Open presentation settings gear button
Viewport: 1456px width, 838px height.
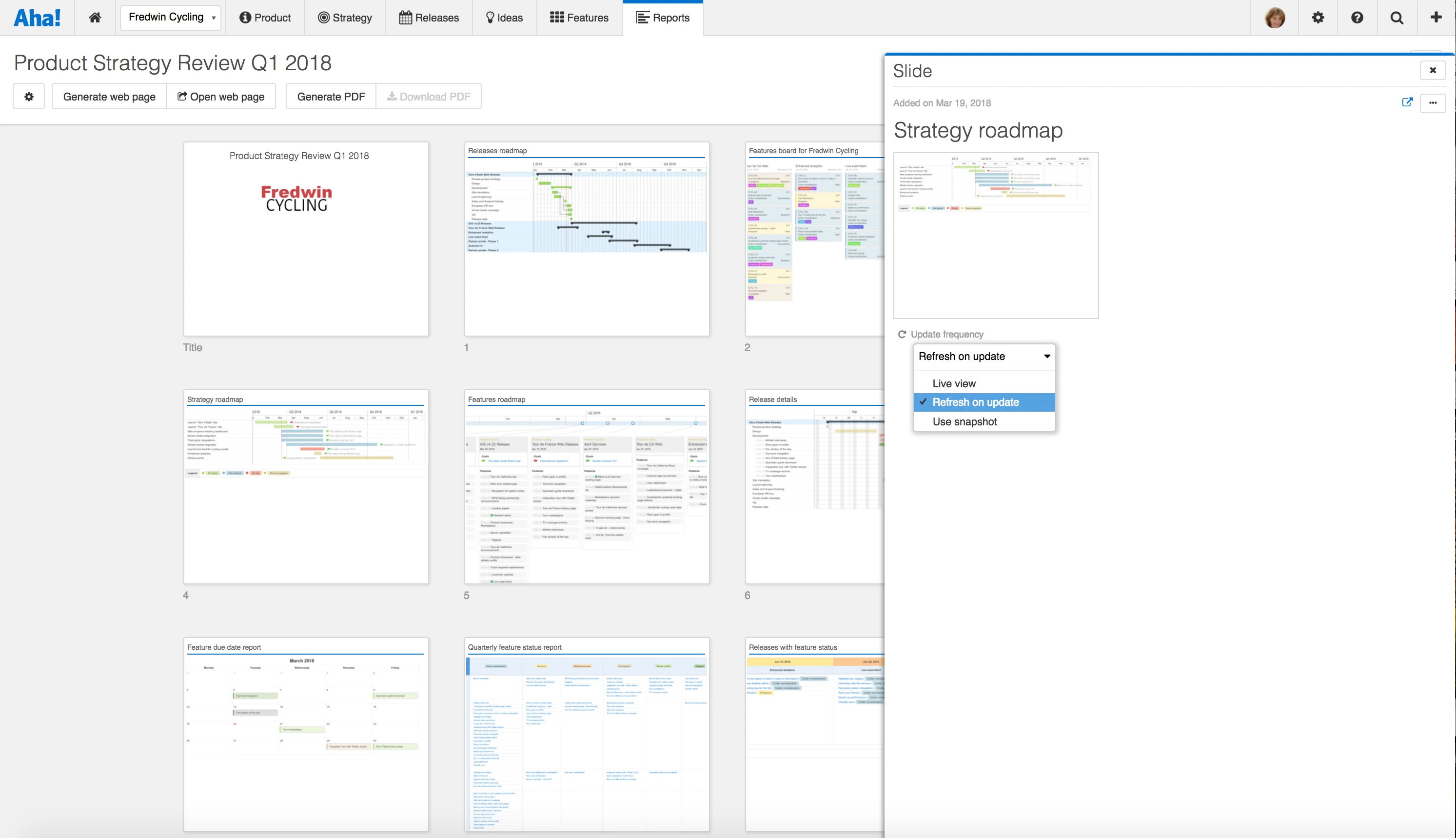(x=29, y=97)
